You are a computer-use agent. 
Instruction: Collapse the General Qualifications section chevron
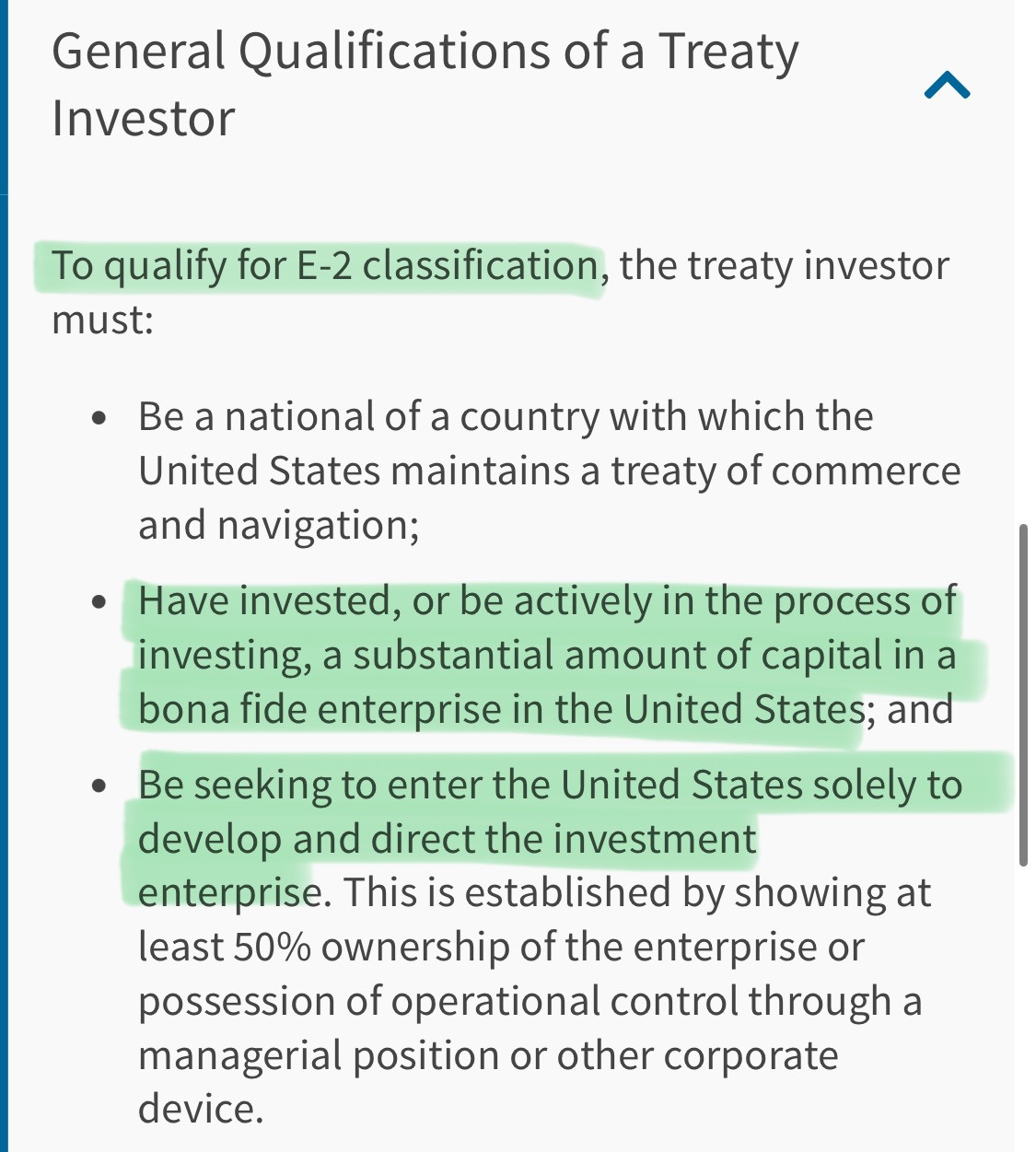(947, 86)
